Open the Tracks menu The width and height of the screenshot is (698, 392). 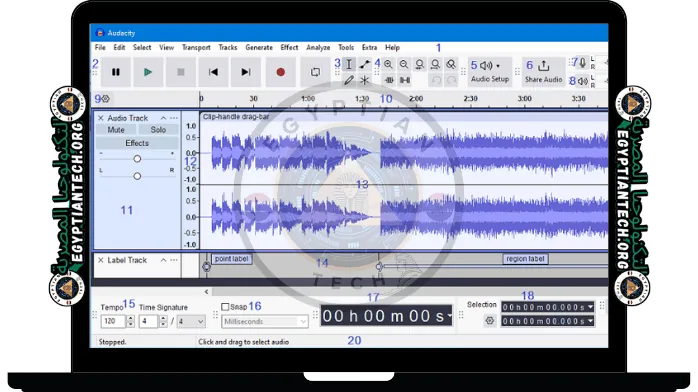228,47
